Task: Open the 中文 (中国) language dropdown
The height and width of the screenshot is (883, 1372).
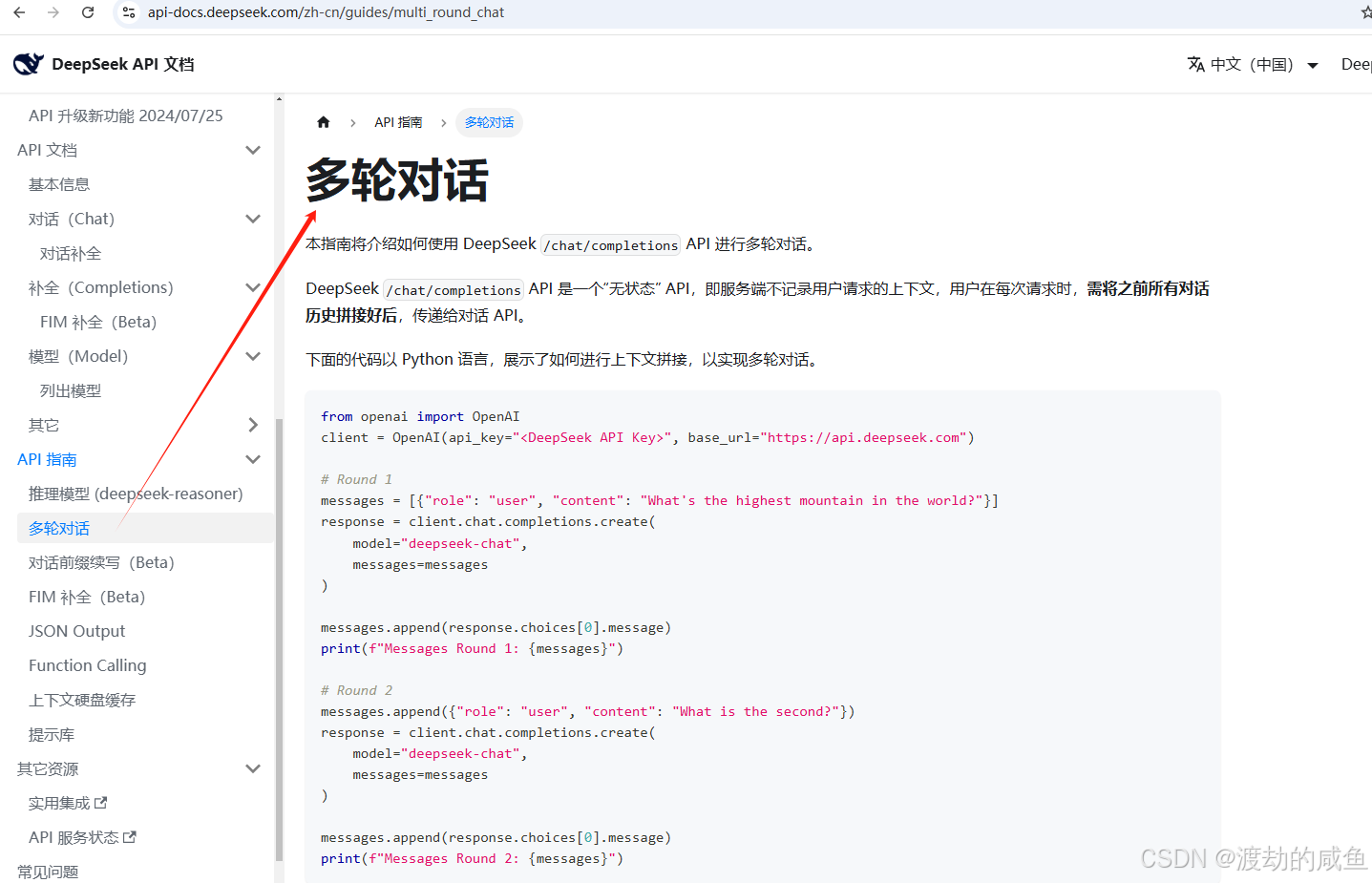Action: tap(1253, 64)
